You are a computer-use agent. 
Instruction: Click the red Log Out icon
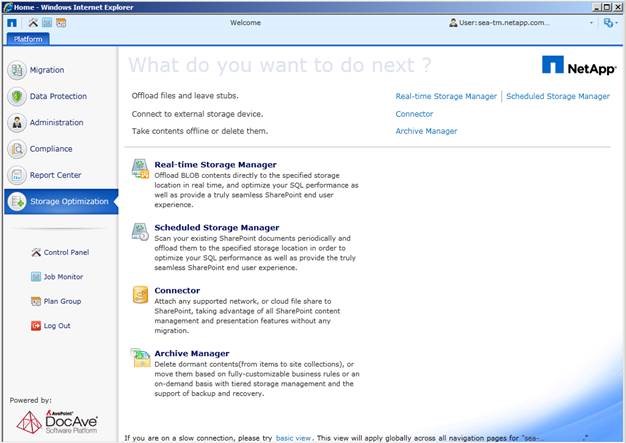(x=36, y=326)
